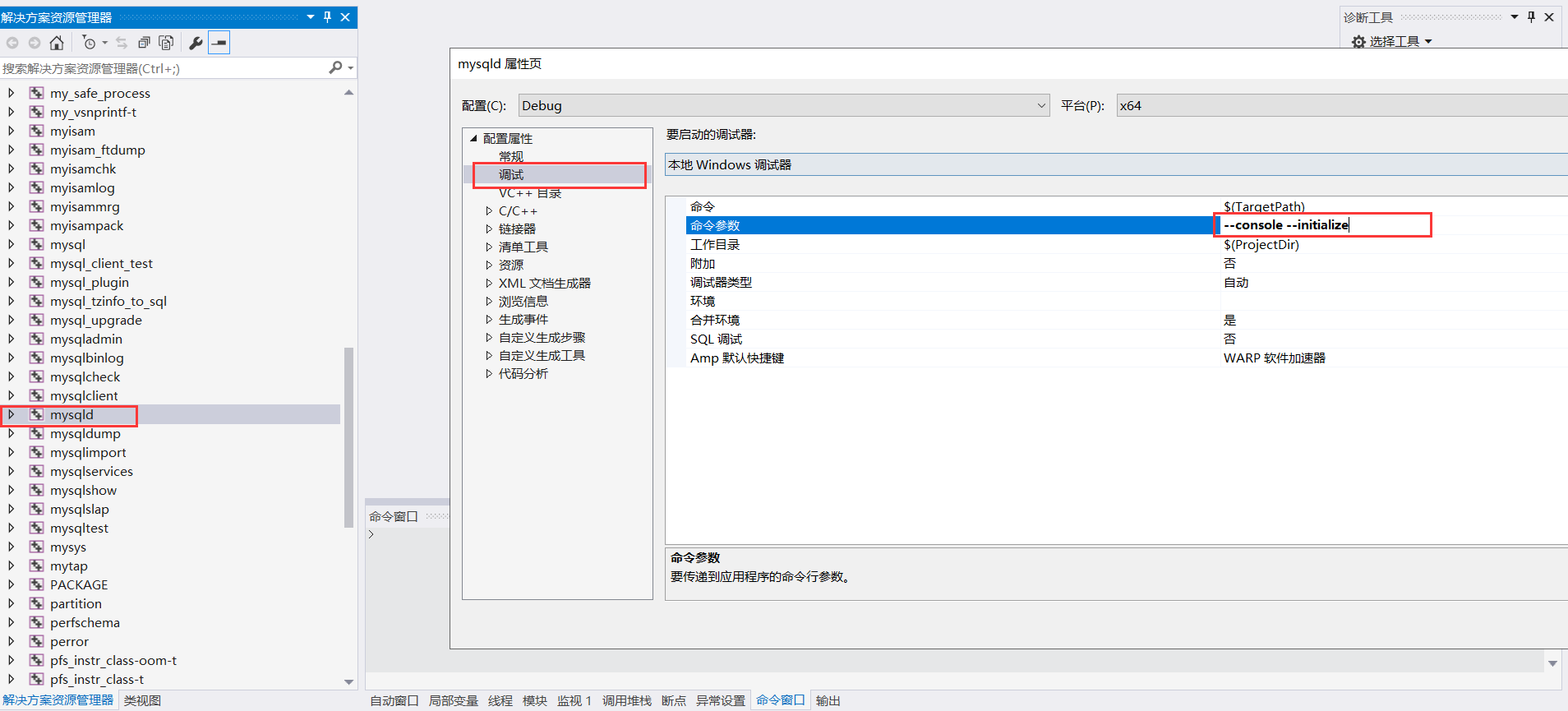Viewport: 1568px width, 711px height.
Task: Select 浏览信息 in the property tree
Action: [x=523, y=302]
